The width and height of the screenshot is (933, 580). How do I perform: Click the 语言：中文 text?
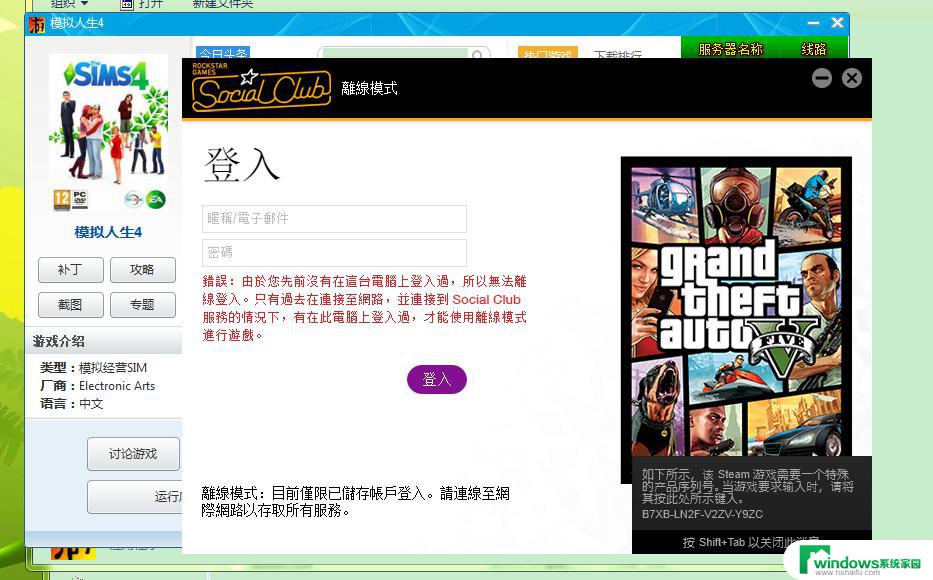(x=72, y=403)
